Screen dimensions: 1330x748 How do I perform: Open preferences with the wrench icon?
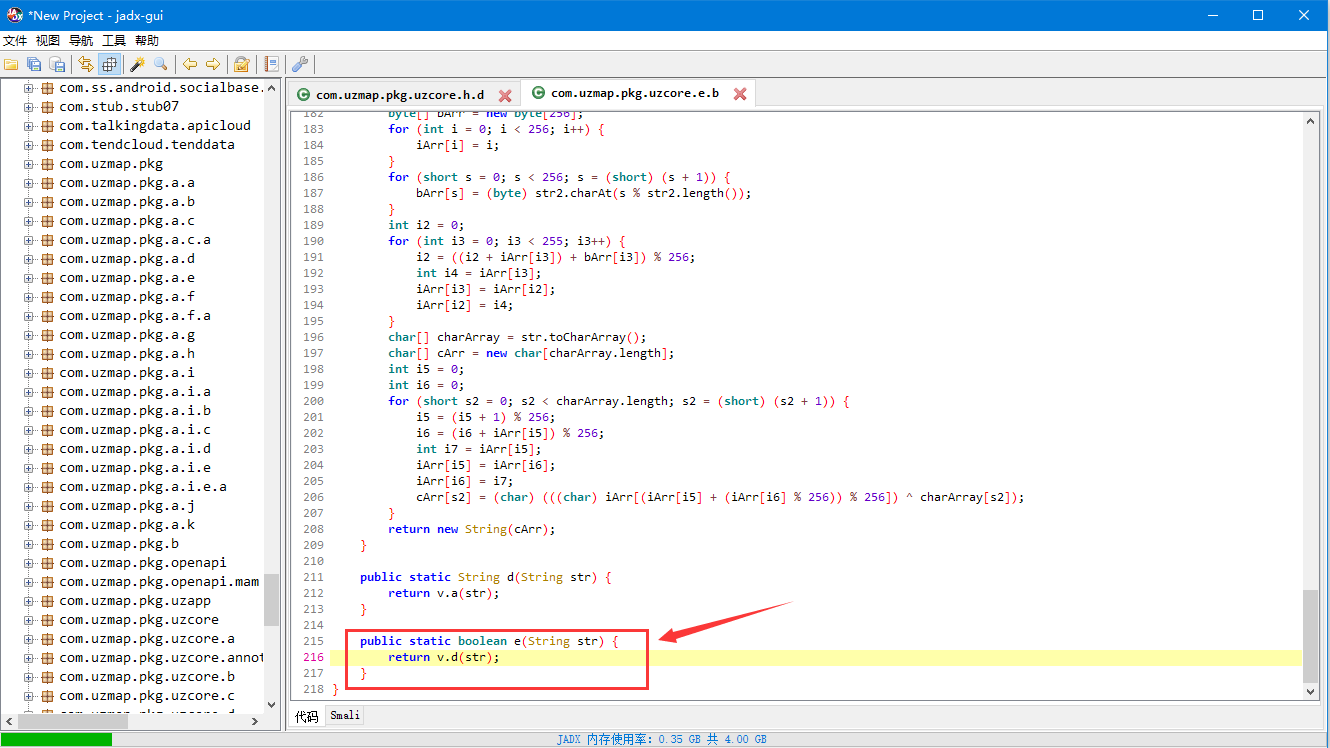pos(299,64)
